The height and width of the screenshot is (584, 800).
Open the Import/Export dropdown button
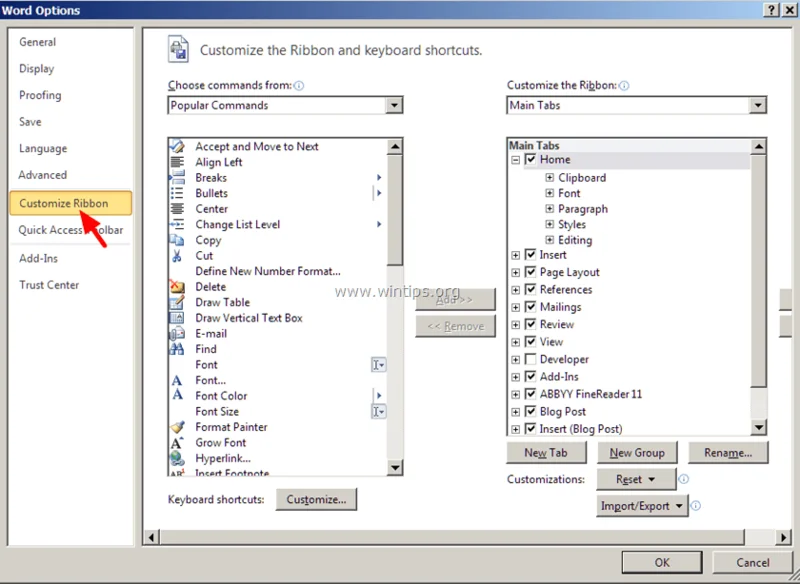tap(643, 506)
